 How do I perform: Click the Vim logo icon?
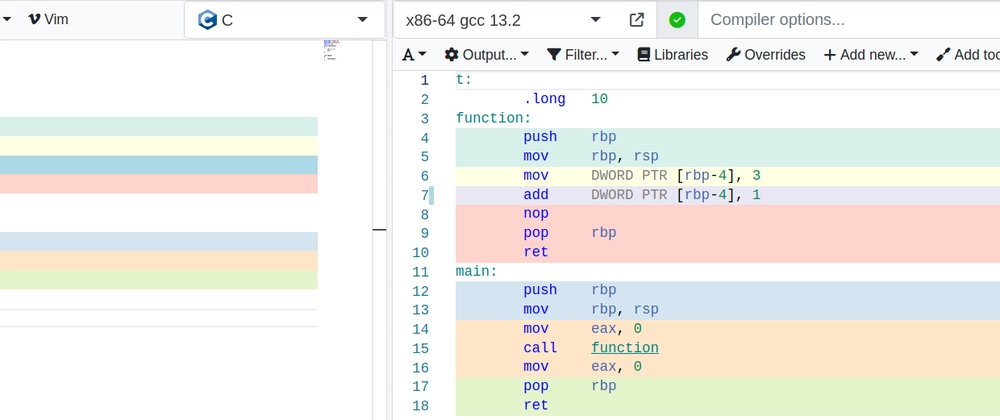[x=34, y=19]
